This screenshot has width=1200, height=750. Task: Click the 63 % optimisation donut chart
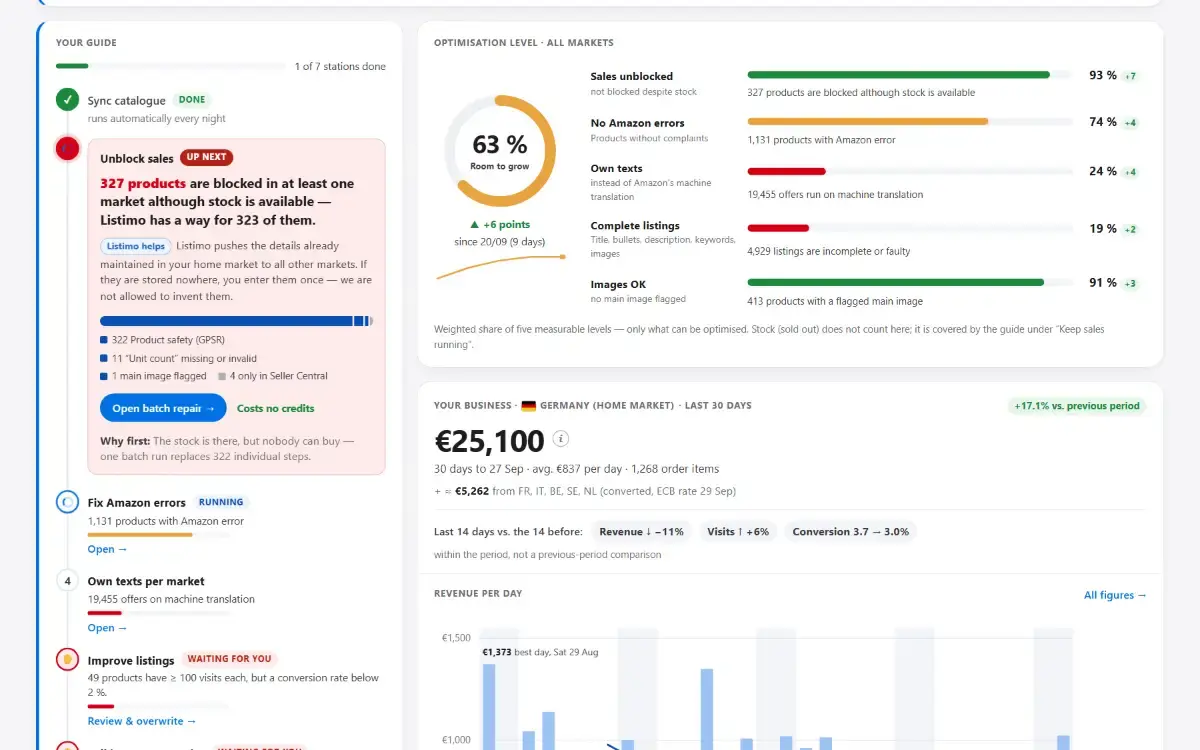(x=500, y=151)
